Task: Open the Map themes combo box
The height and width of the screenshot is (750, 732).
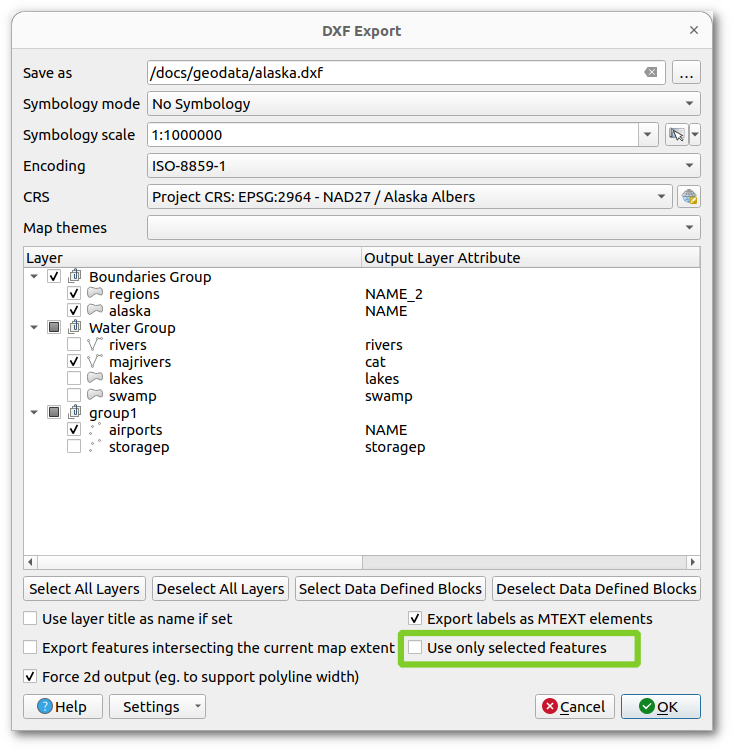Action: [x=423, y=228]
